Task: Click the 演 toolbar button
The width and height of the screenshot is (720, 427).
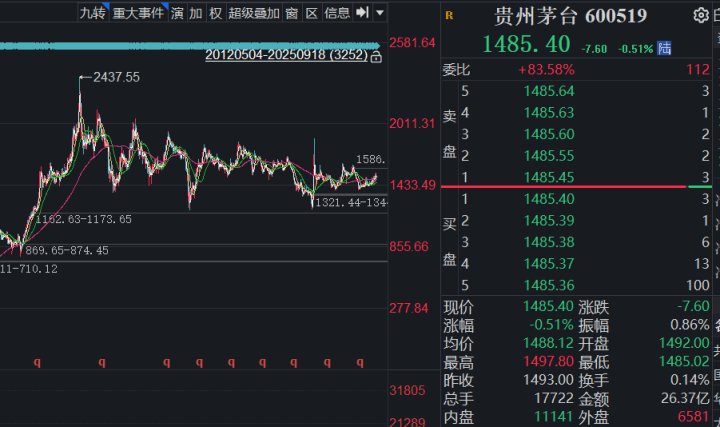Action: (x=177, y=13)
